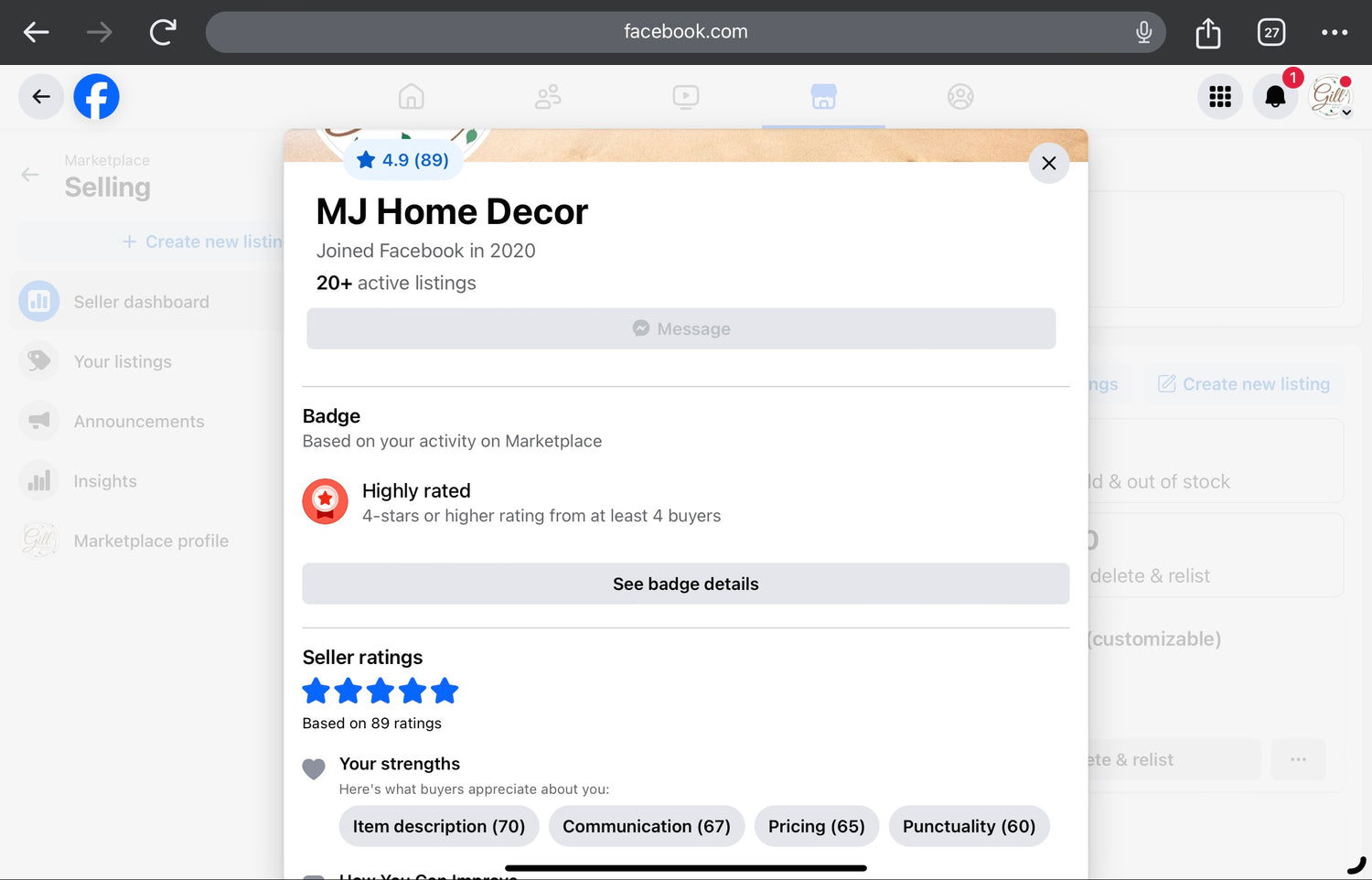The image size is (1372, 880).
Task: Select the Item description (70) chip
Action: pyautogui.click(x=439, y=826)
